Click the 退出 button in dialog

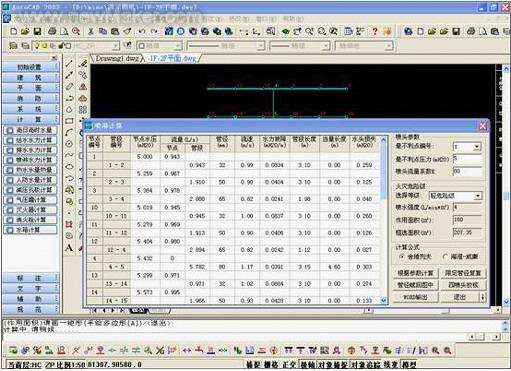(x=460, y=297)
